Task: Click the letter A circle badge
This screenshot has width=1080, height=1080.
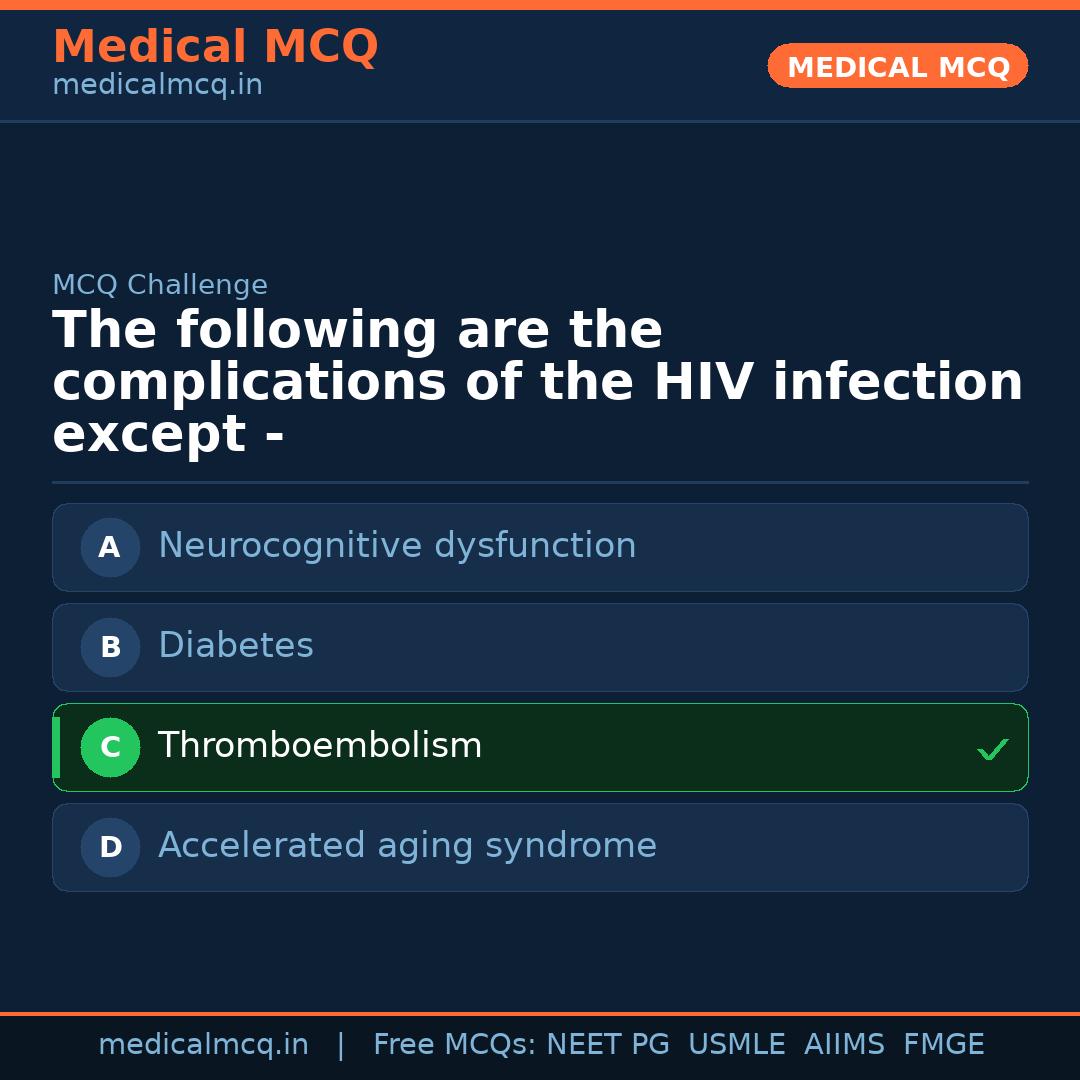Action: (110, 547)
